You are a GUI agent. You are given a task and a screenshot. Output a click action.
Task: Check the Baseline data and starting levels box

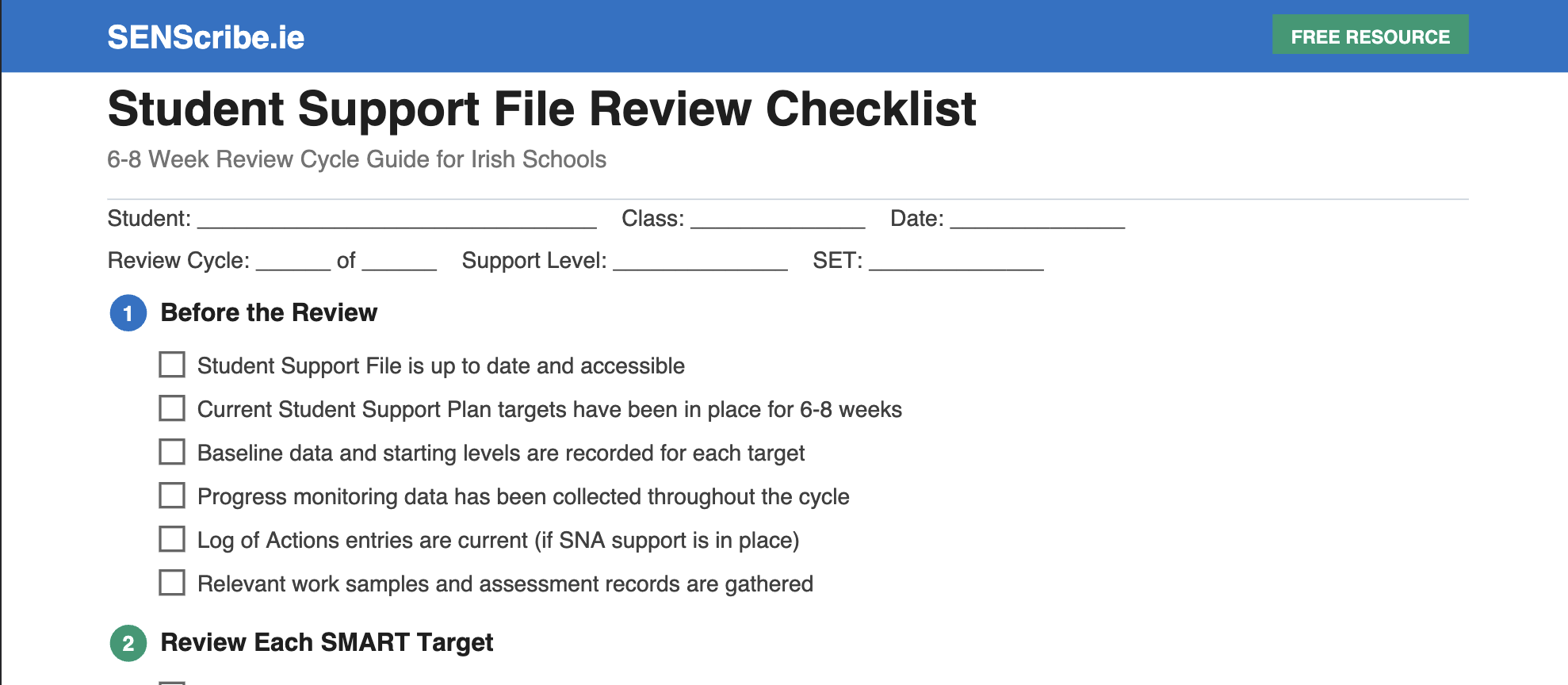coord(172,452)
